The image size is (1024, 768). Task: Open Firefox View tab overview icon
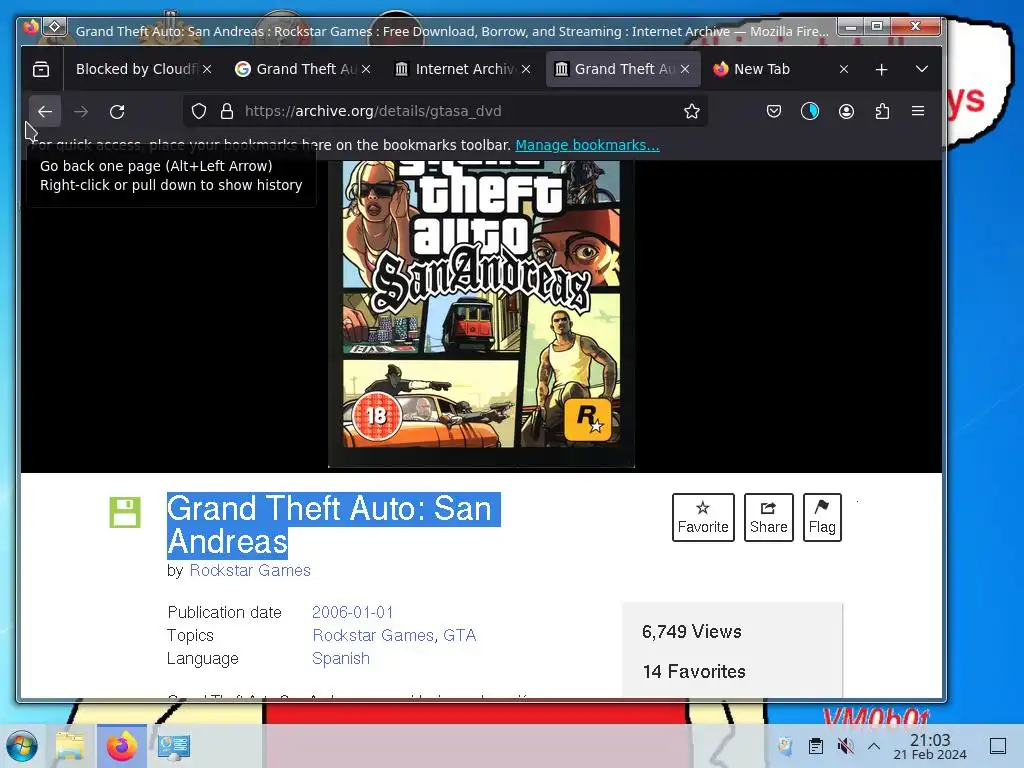pos(41,69)
